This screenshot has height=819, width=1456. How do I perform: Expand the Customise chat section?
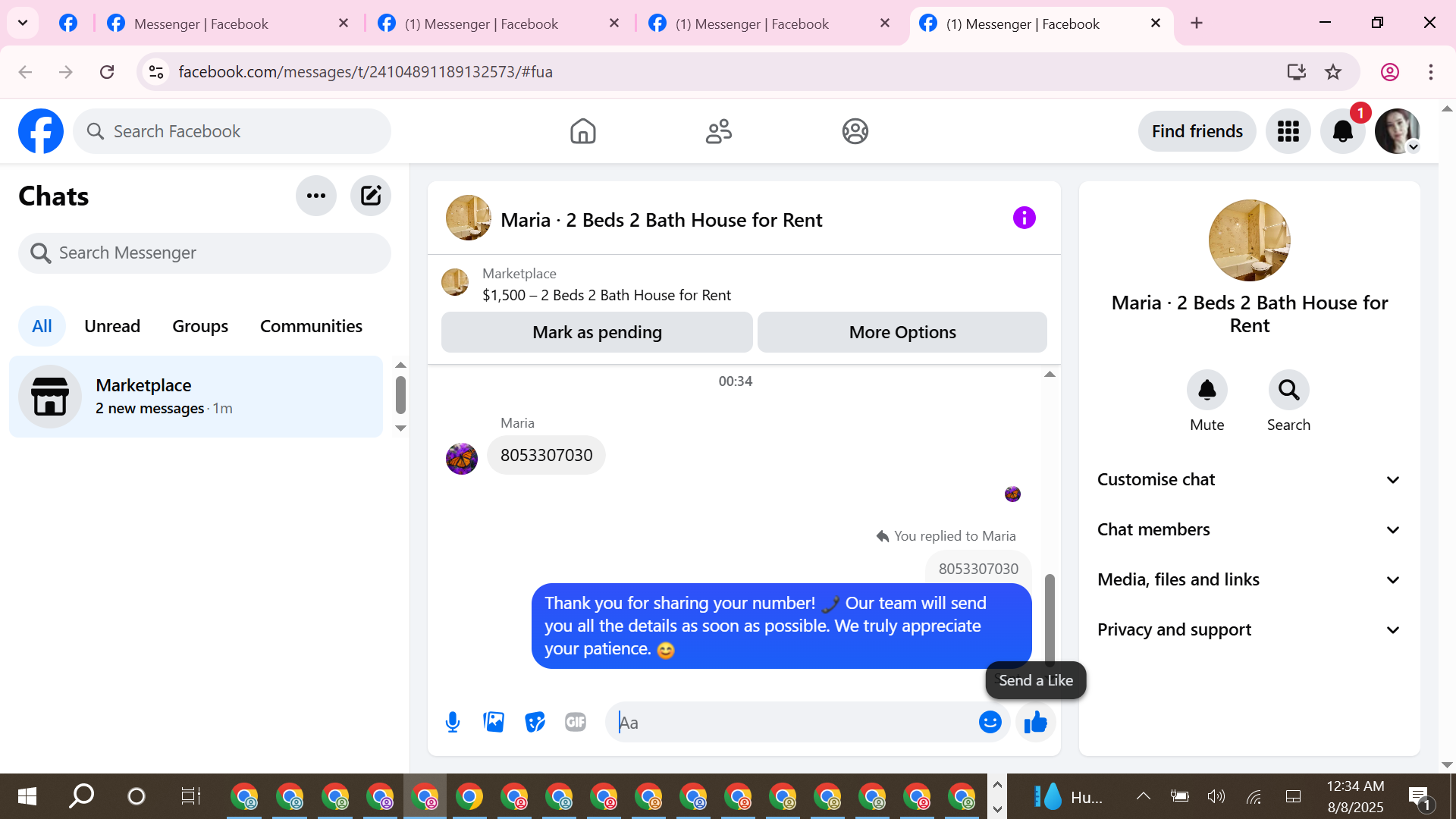click(x=1249, y=479)
